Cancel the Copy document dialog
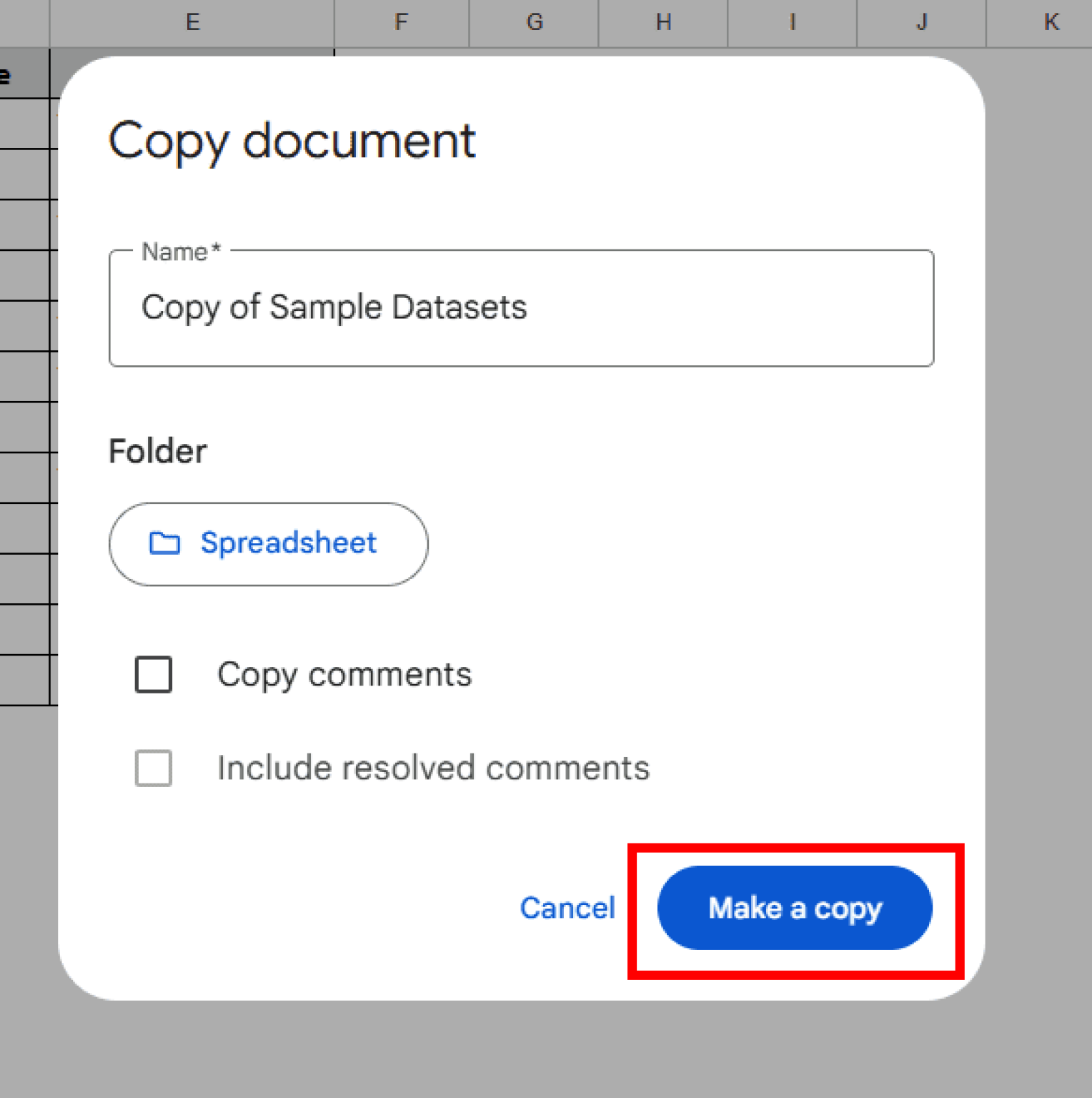 click(567, 908)
